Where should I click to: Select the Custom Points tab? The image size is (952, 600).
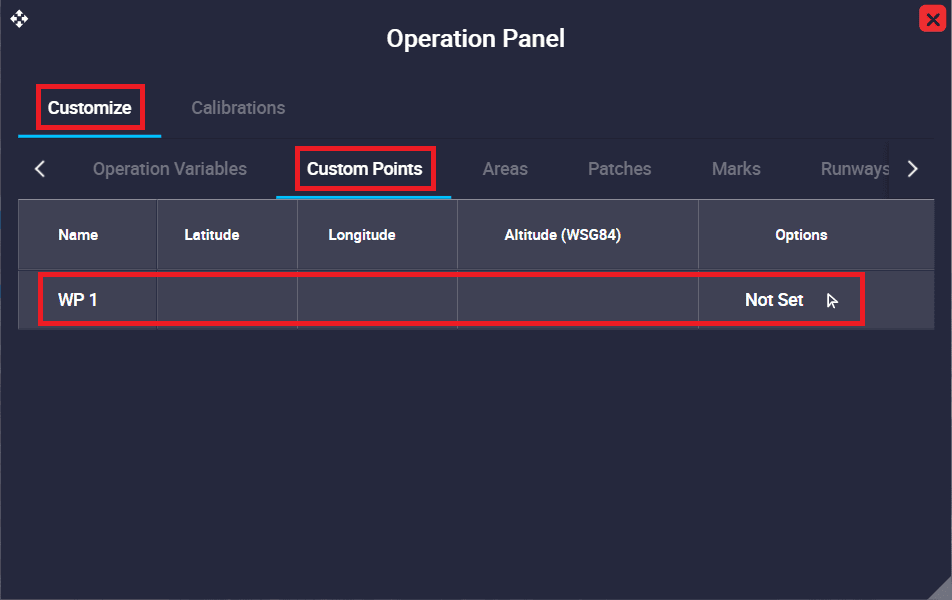click(364, 169)
